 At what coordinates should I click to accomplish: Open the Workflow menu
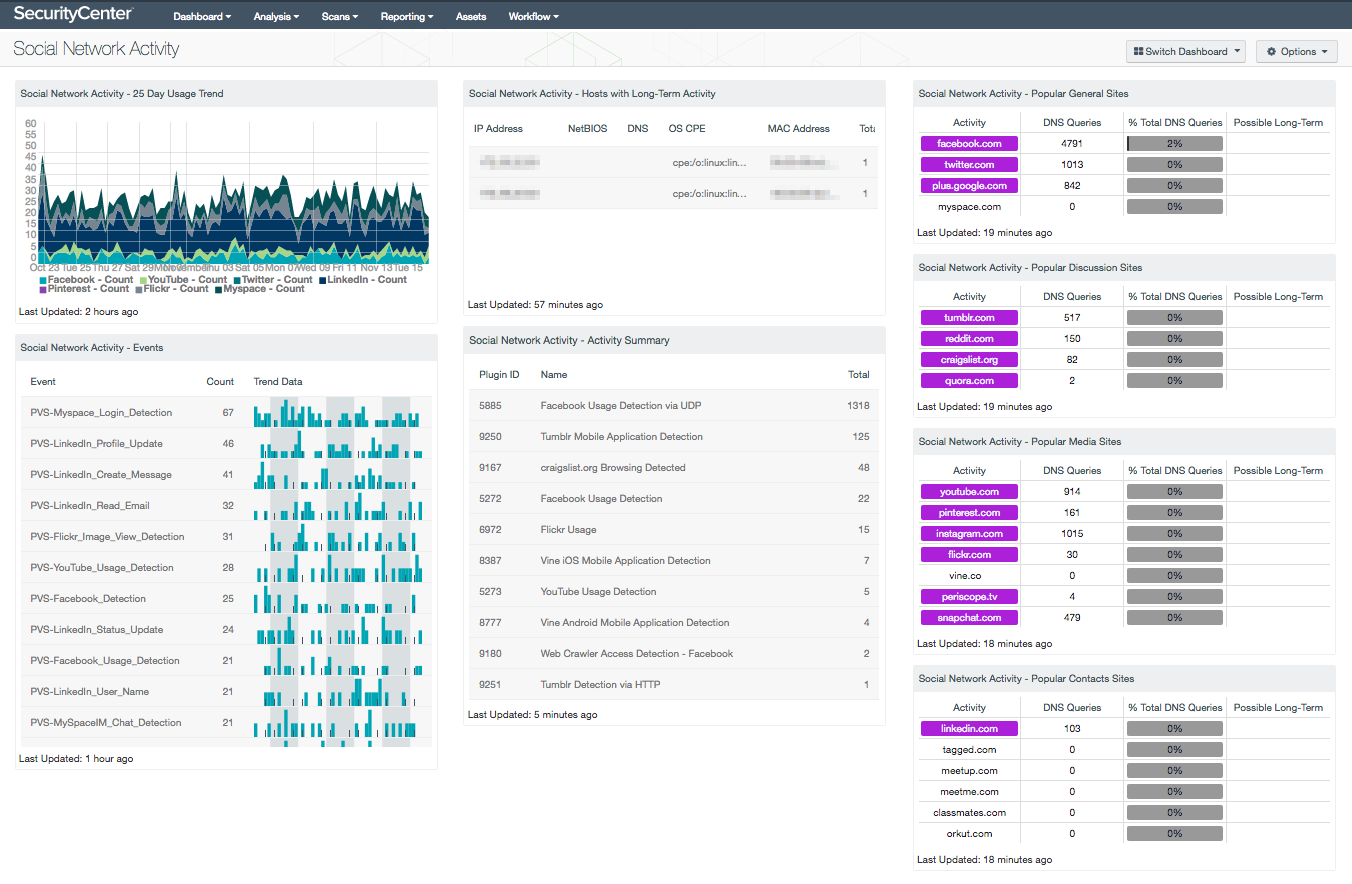(x=533, y=17)
